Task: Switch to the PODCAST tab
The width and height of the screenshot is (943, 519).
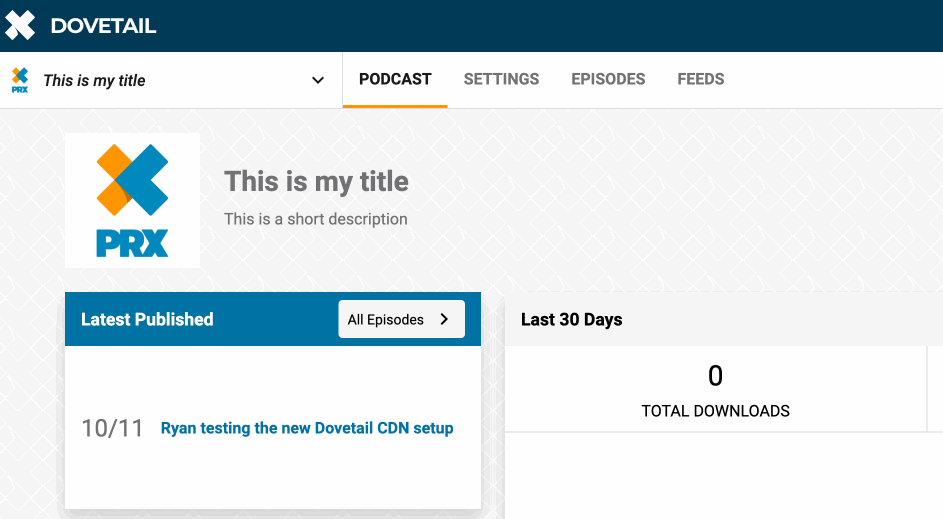Action: [395, 79]
